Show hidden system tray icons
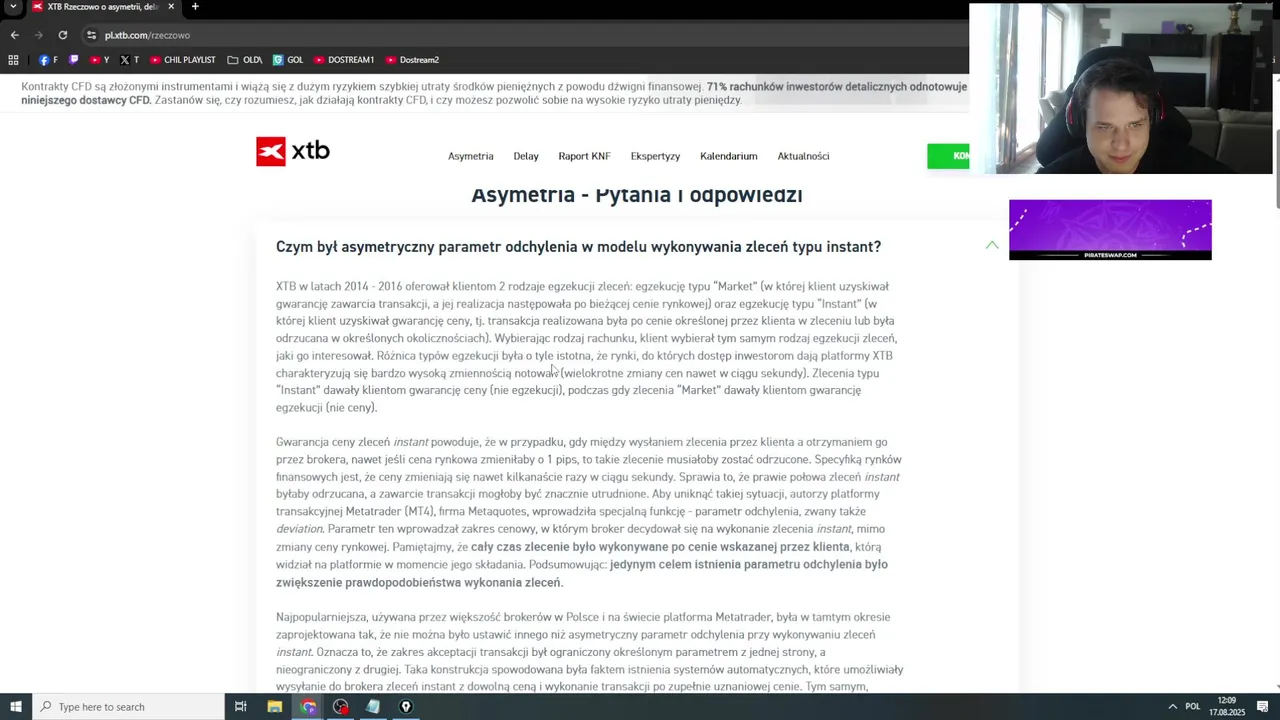 [x=1173, y=707]
